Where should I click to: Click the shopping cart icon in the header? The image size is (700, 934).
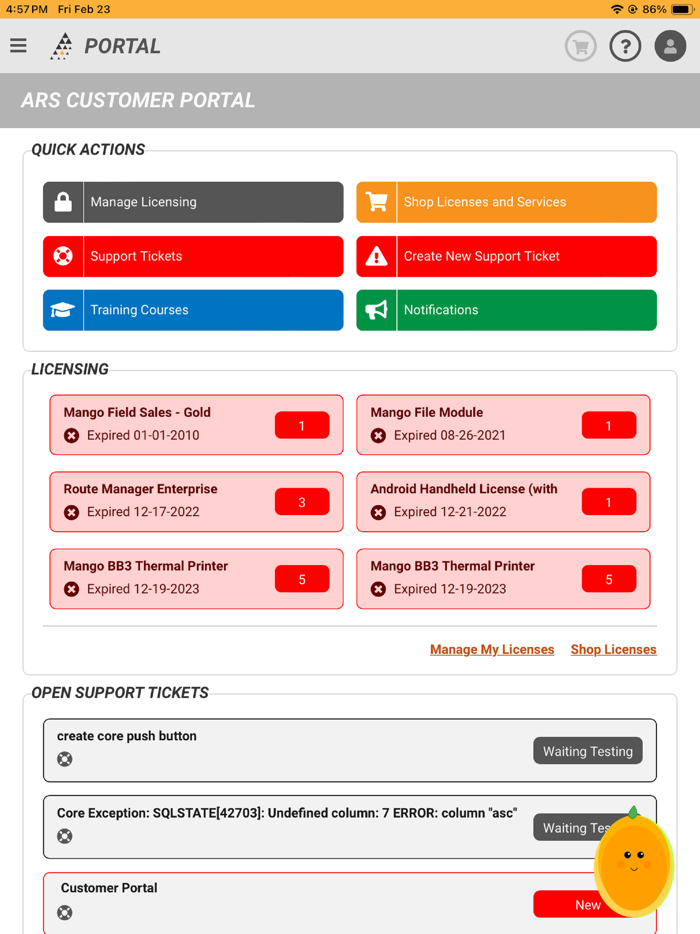click(580, 46)
